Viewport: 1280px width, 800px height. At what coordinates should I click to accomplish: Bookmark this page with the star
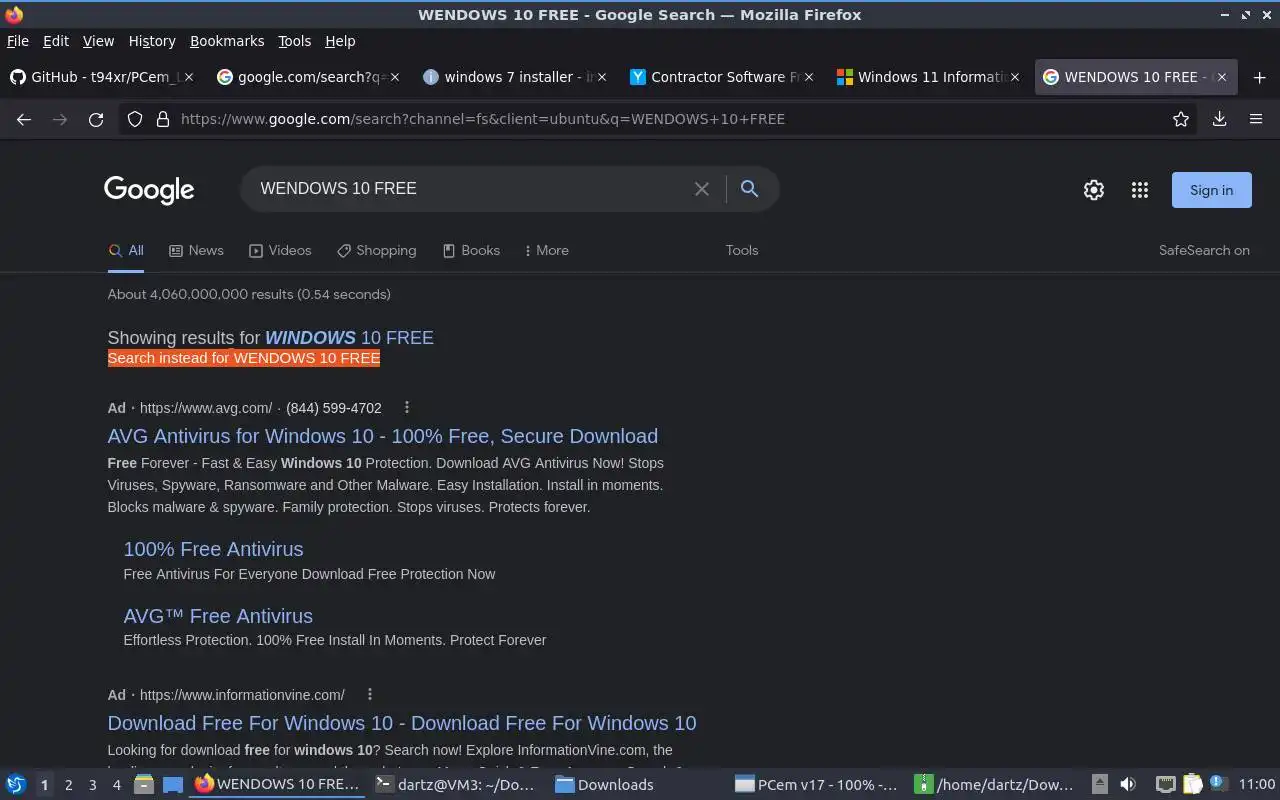pos(1181,119)
